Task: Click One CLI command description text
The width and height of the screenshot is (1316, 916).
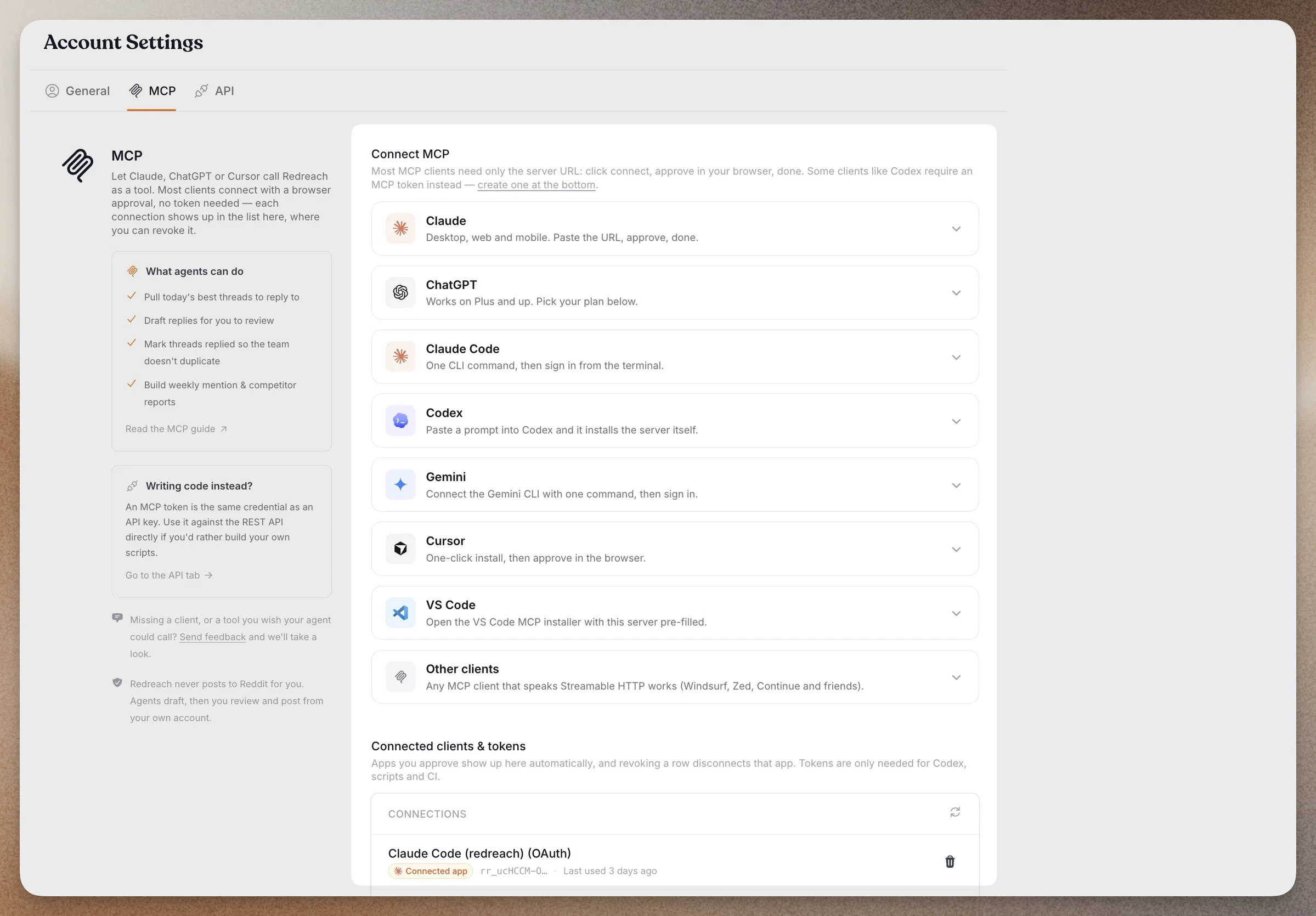Action: (x=545, y=366)
